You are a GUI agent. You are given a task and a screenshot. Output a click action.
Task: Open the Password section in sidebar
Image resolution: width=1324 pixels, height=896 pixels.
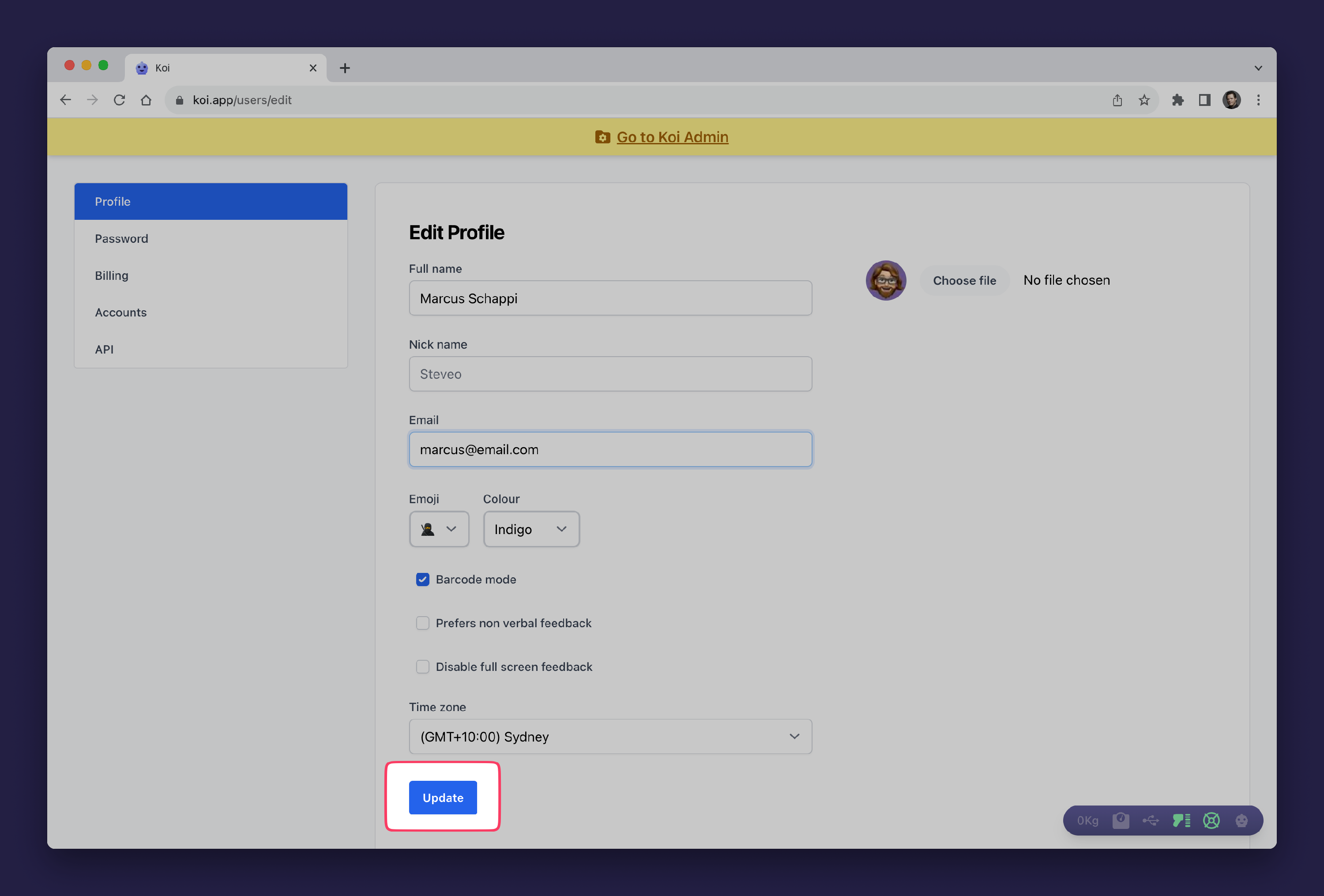[121, 239]
